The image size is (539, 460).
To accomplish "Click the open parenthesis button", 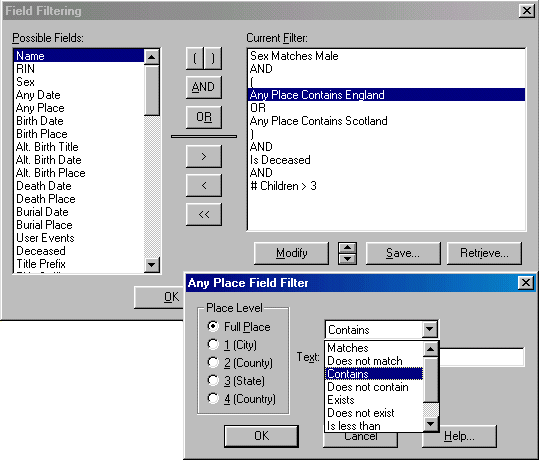I will (x=195, y=58).
